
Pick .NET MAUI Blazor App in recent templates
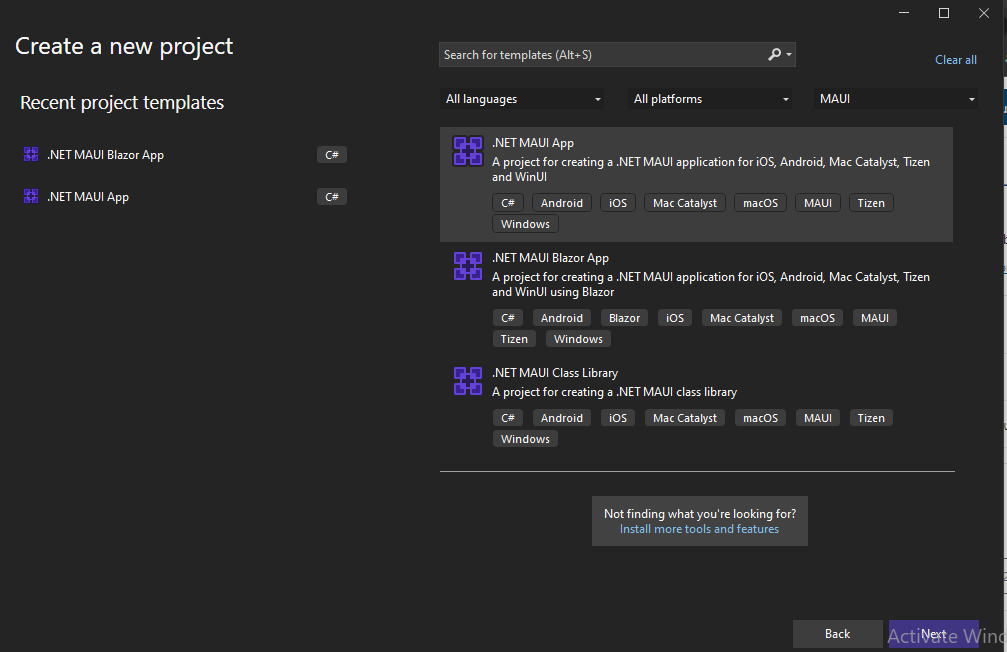click(x=105, y=155)
